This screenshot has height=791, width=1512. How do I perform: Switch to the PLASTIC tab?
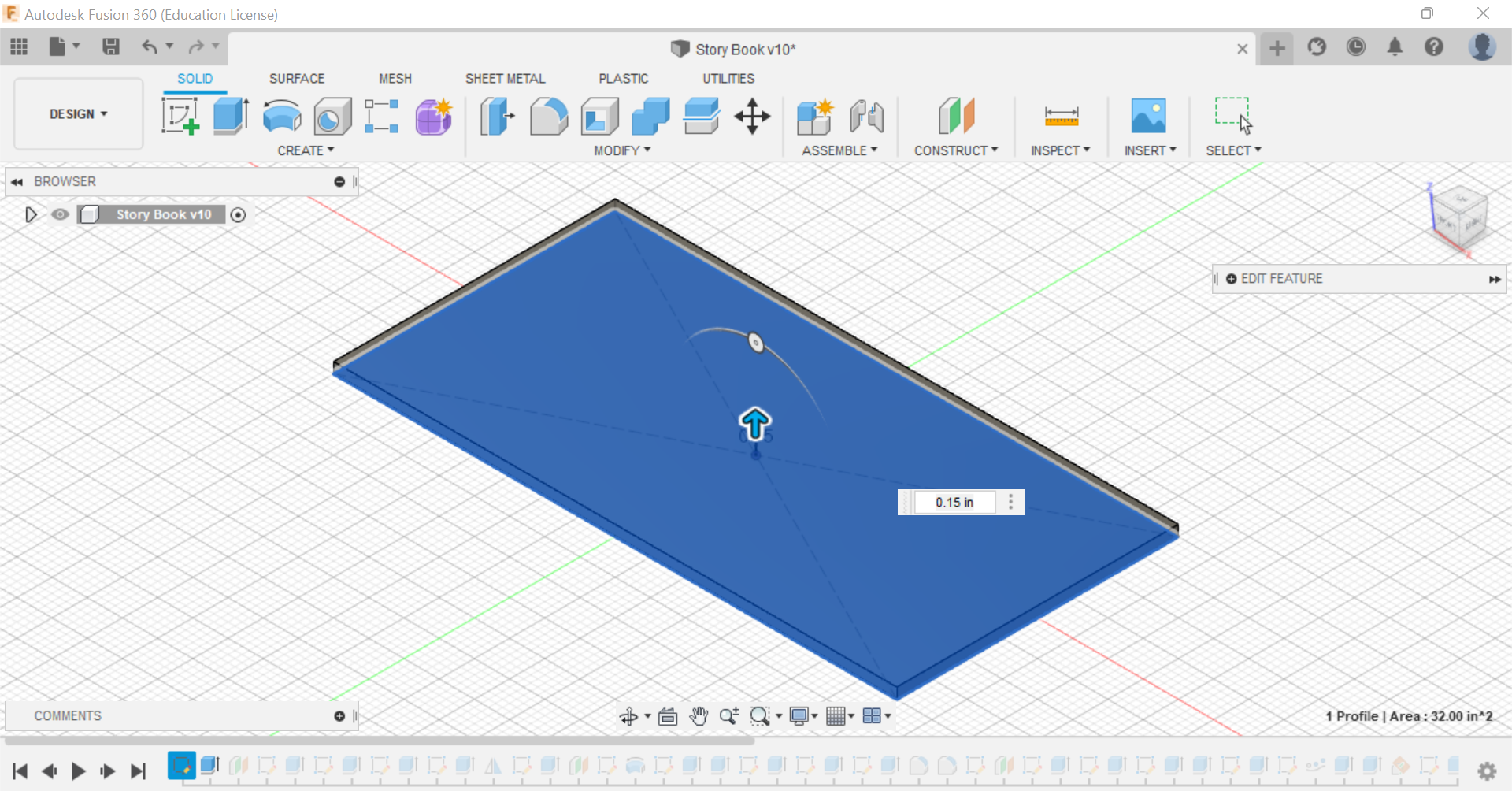point(624,79)
